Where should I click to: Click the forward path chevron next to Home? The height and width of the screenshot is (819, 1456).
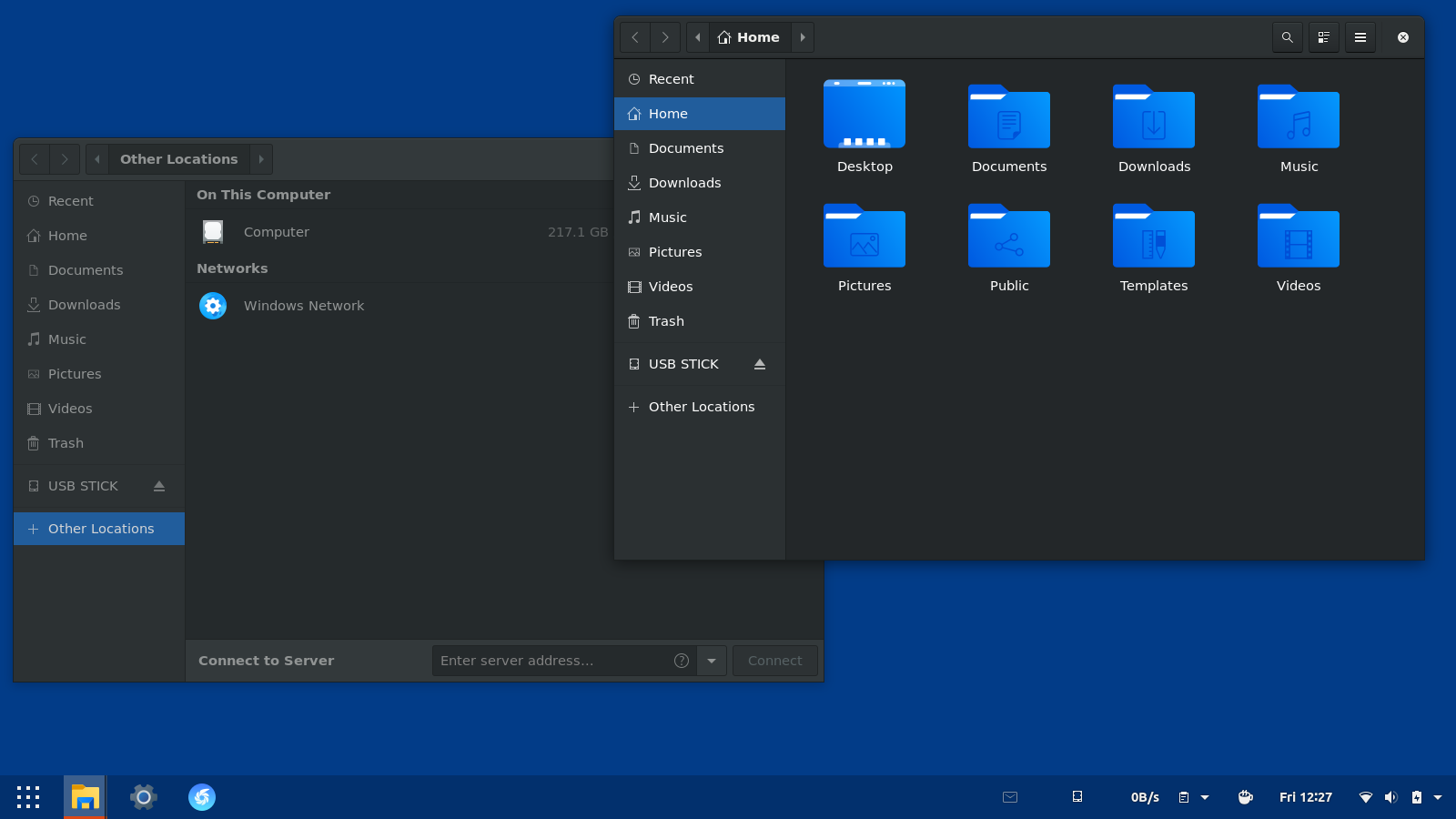point(803,37)
